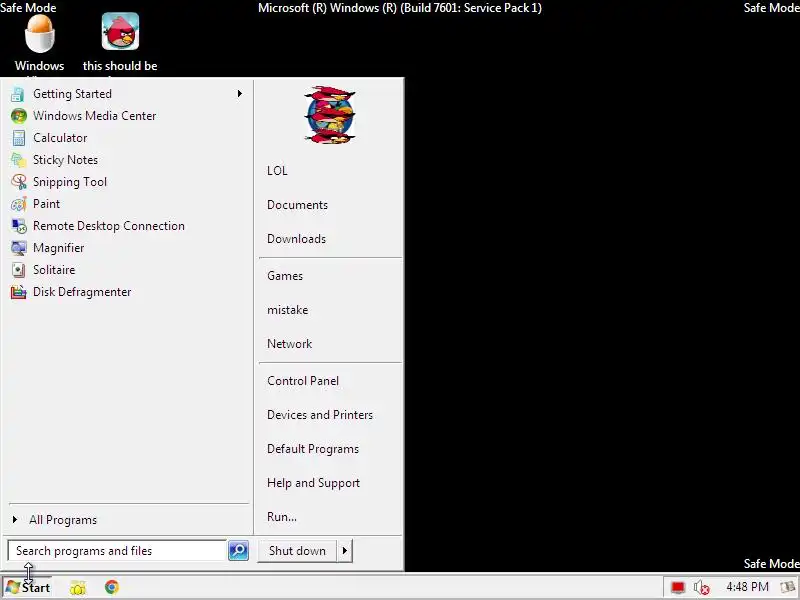800x600 pixels.
Task: Open shutdown options arrow
Action: [345, 551]
